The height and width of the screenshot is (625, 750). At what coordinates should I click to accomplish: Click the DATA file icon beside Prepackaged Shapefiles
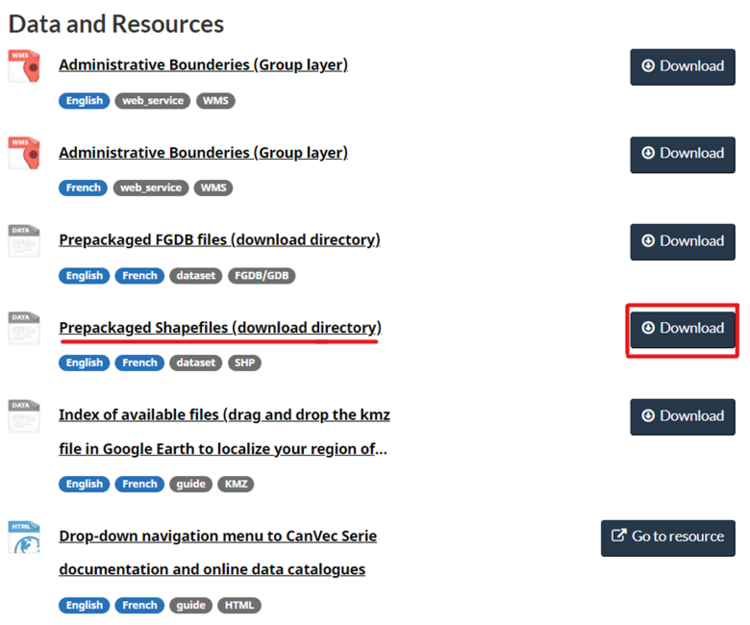coord(24,328)
